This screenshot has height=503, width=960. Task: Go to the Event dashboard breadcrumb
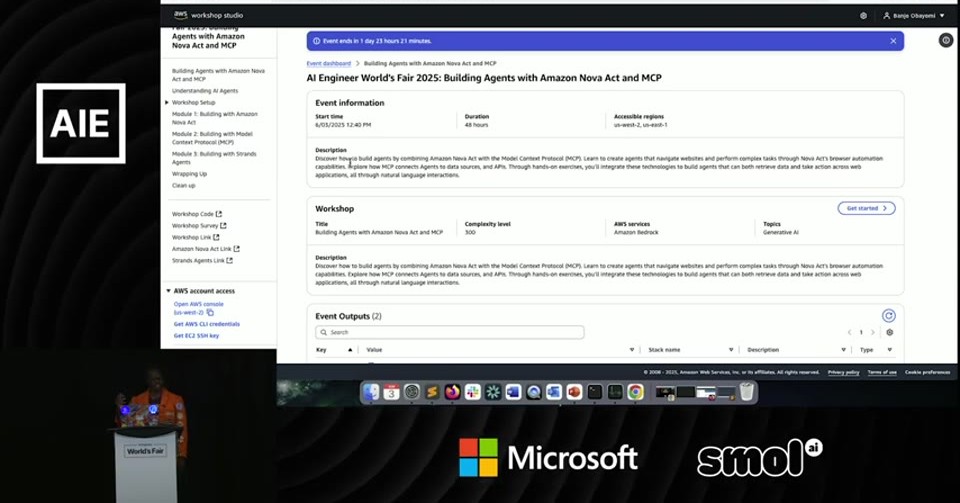(x=329, y=64)
